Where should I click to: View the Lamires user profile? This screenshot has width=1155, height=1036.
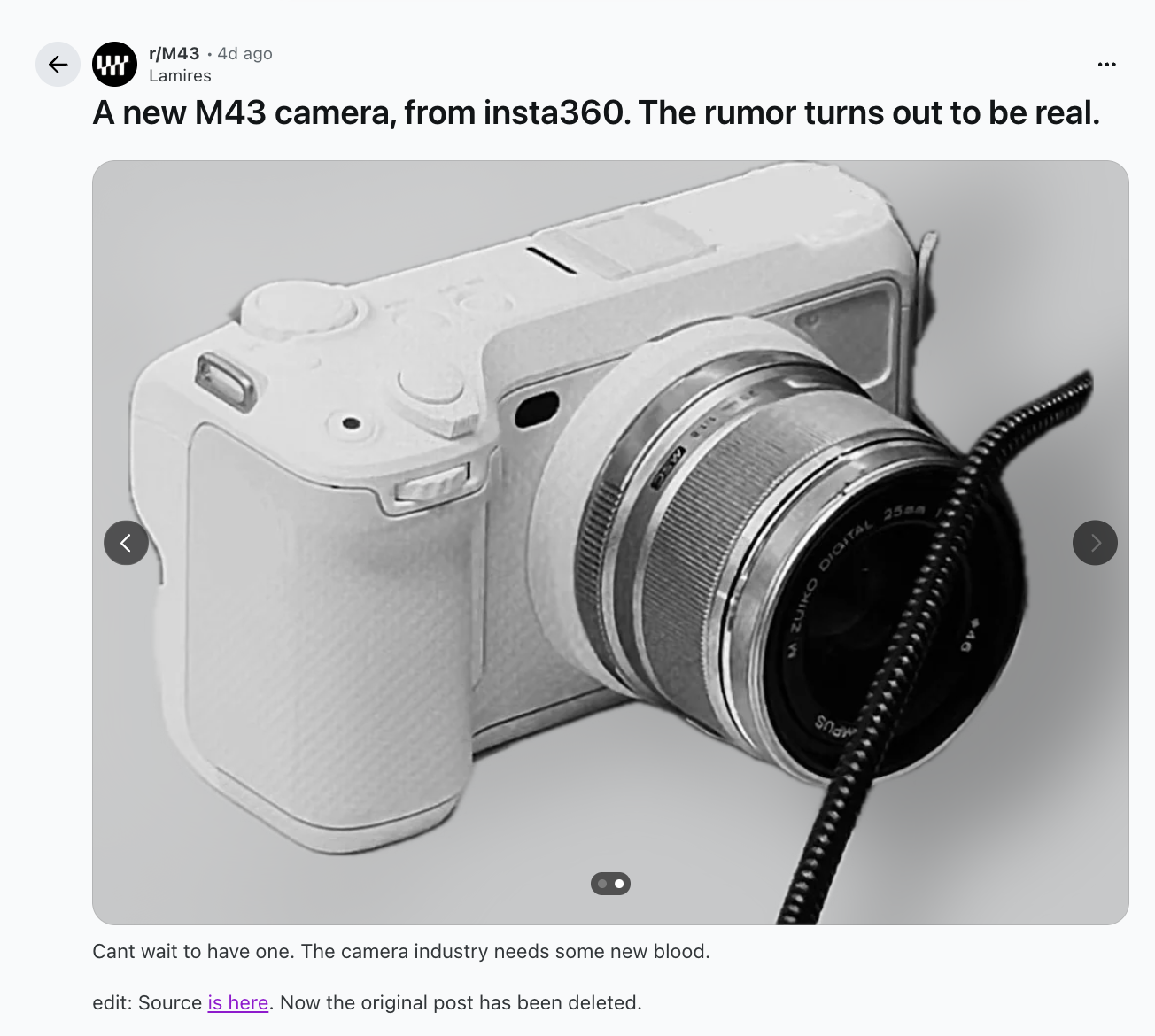click(x=180, y=76)
